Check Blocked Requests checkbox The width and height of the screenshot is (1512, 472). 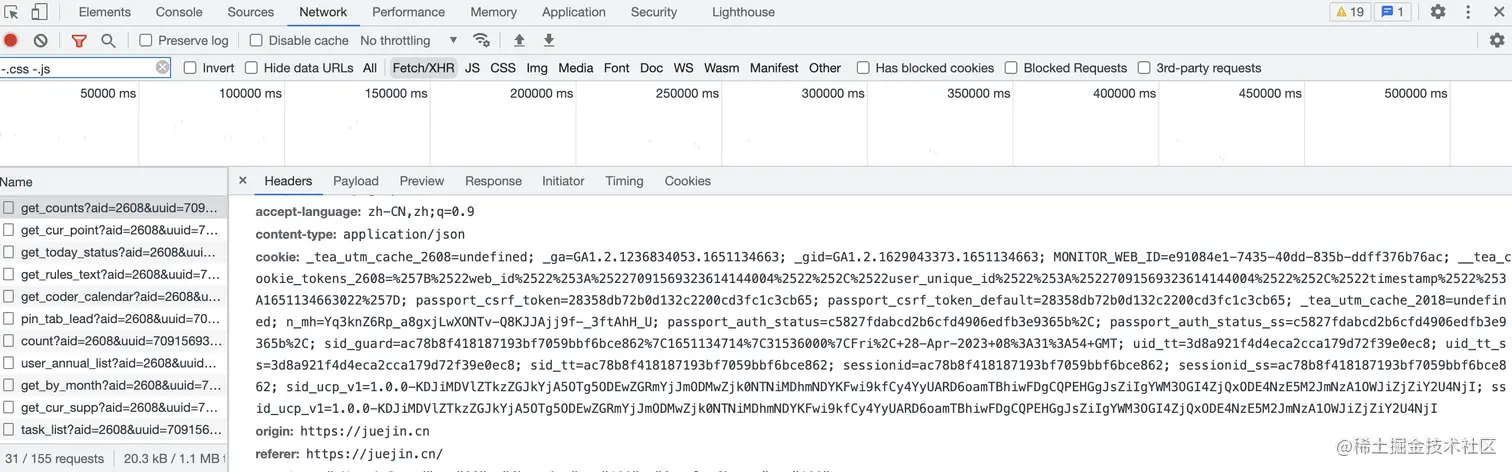[1011, 68]
